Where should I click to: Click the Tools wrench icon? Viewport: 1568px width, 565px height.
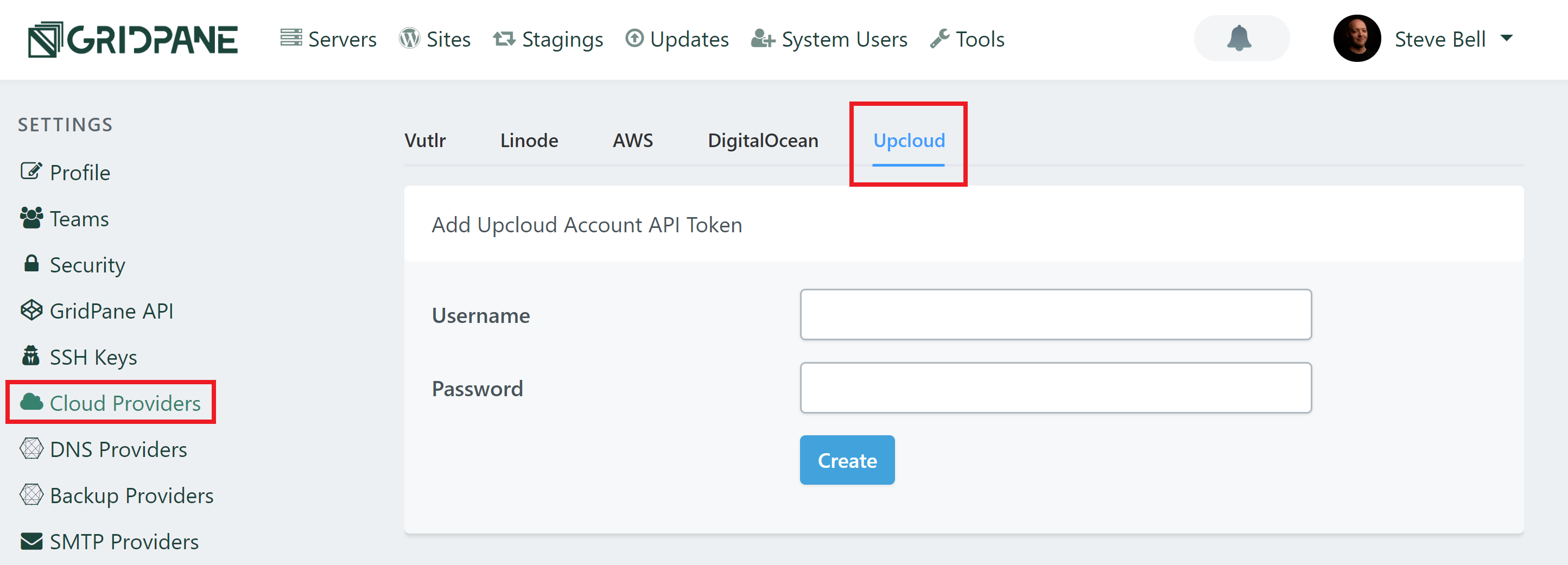tap(940, 39)
